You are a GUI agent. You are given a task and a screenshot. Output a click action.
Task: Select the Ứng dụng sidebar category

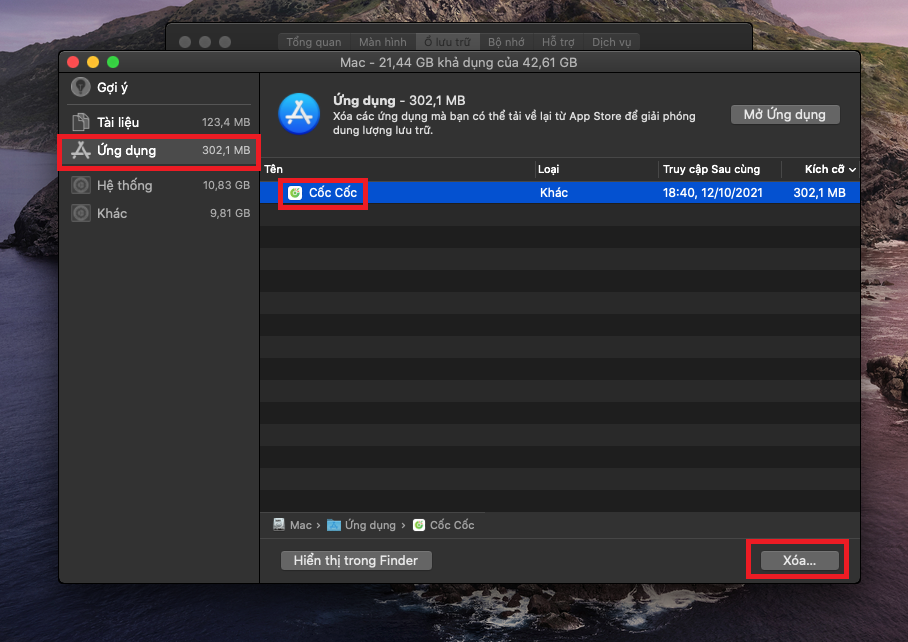coord(160,151)
